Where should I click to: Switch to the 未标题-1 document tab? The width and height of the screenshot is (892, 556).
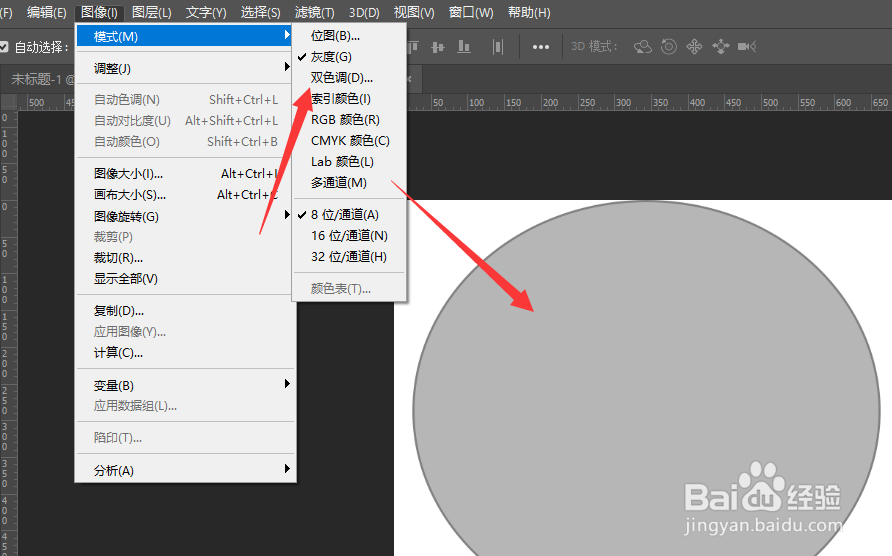click(x=38, y=79)
